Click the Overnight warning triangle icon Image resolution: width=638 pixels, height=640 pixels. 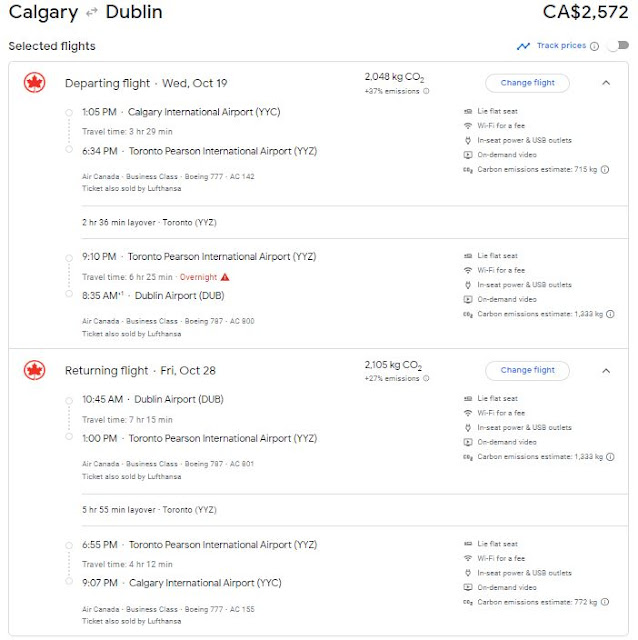coord(225,277)
